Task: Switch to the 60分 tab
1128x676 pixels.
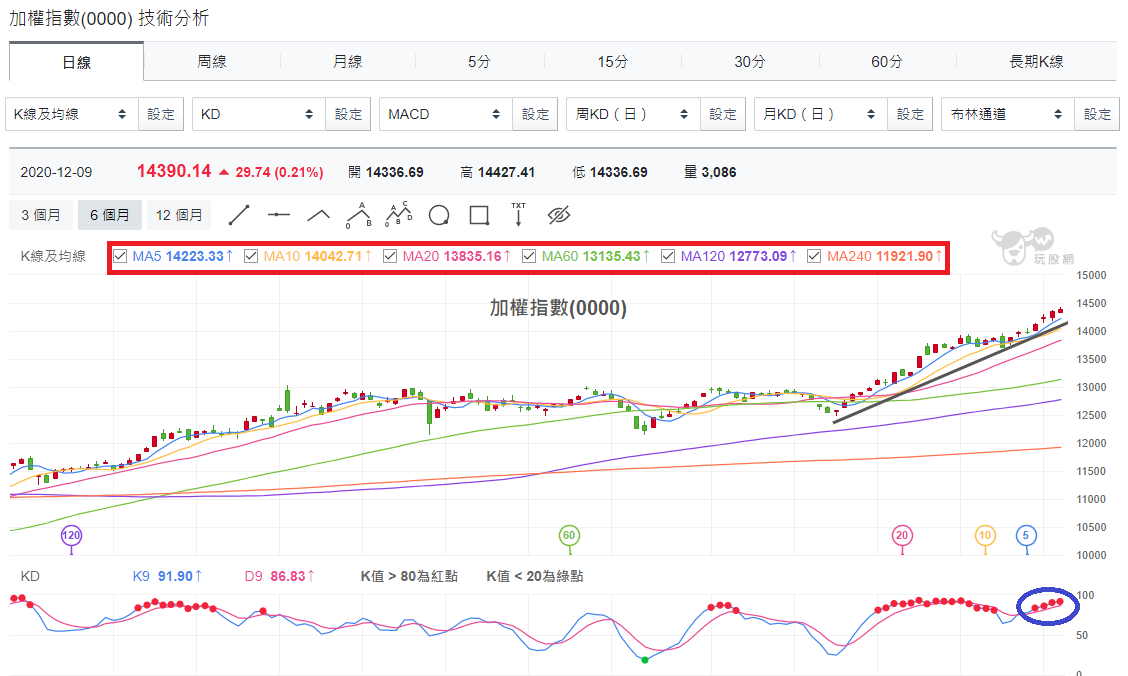Action: [x=887, y=62]
